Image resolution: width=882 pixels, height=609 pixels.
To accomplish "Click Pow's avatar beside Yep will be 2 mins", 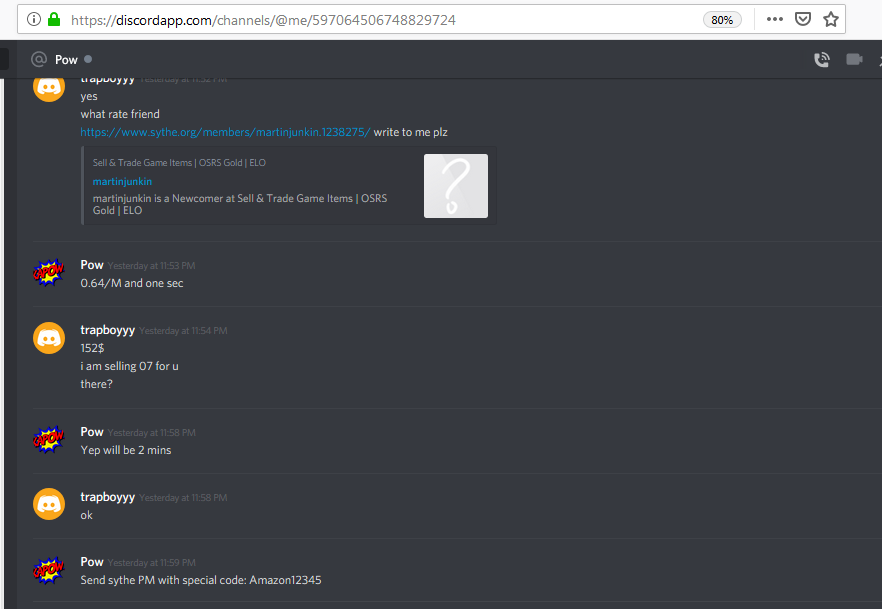I will (x=49, y=440).
